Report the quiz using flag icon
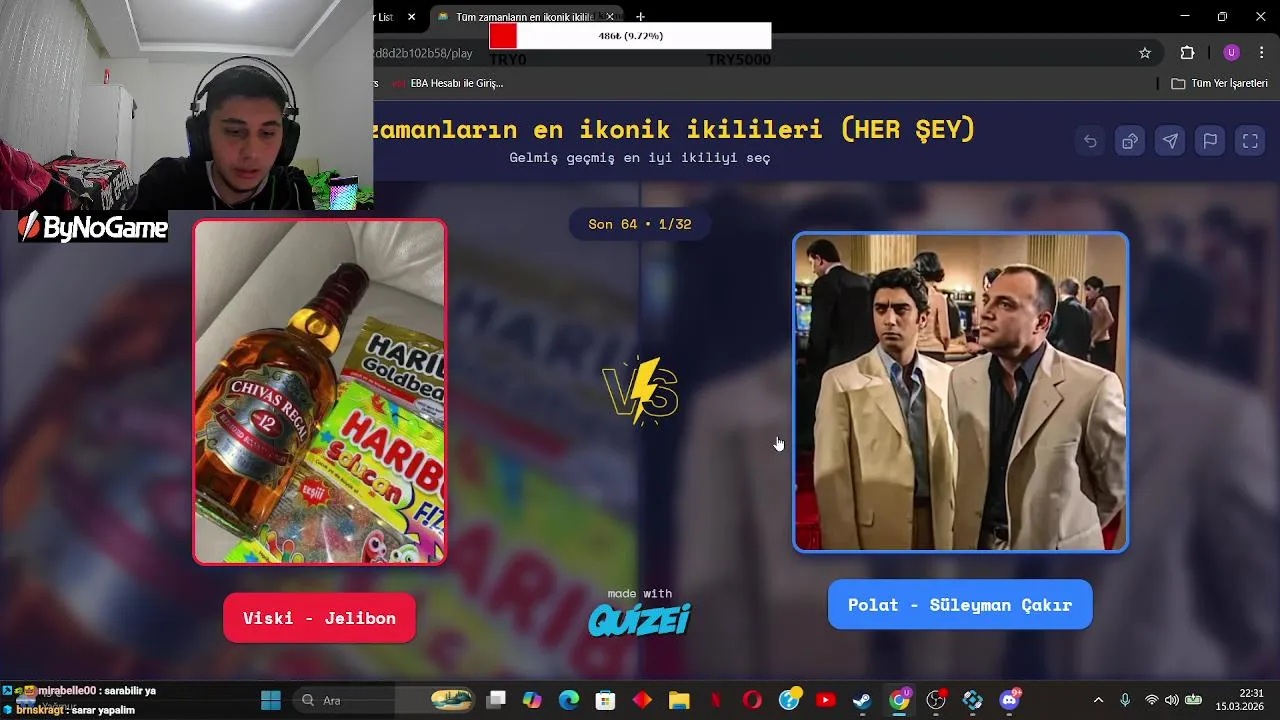This screenshot has width=1280, height=720. pos(1210,141)
